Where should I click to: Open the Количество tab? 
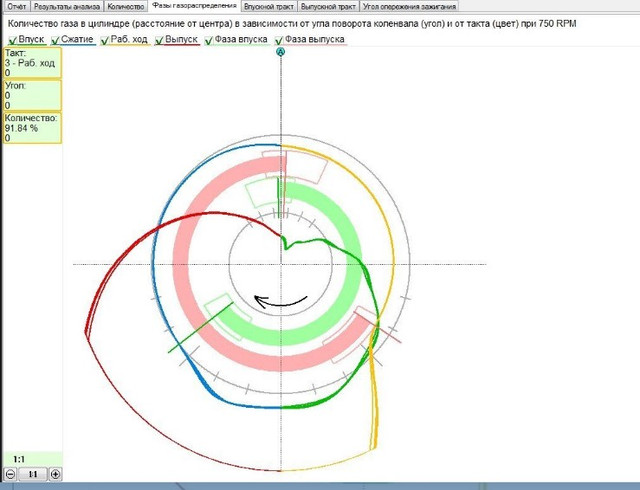[126, 6]
